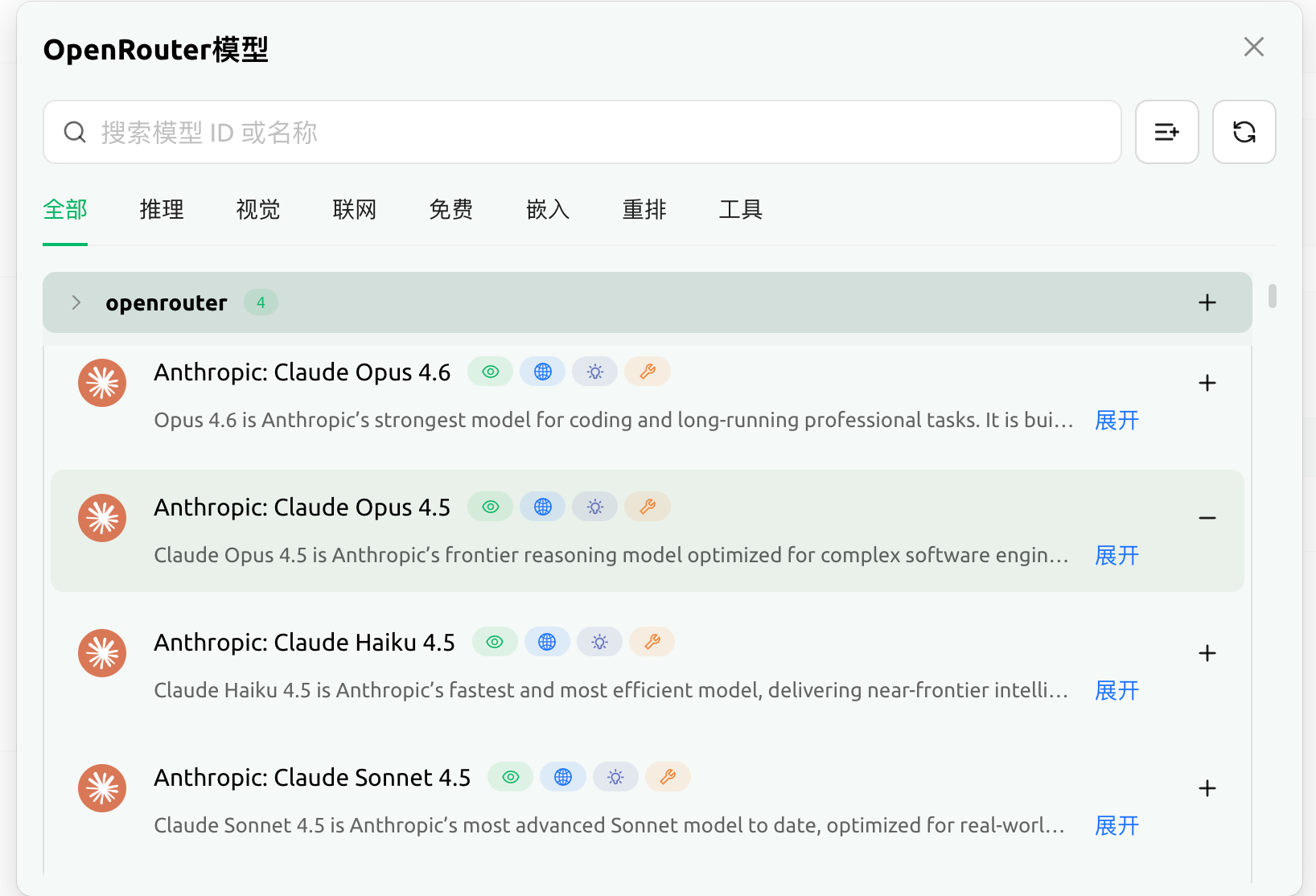
Task: Click the add-list icon beside search
Action: coord(1166,132)
